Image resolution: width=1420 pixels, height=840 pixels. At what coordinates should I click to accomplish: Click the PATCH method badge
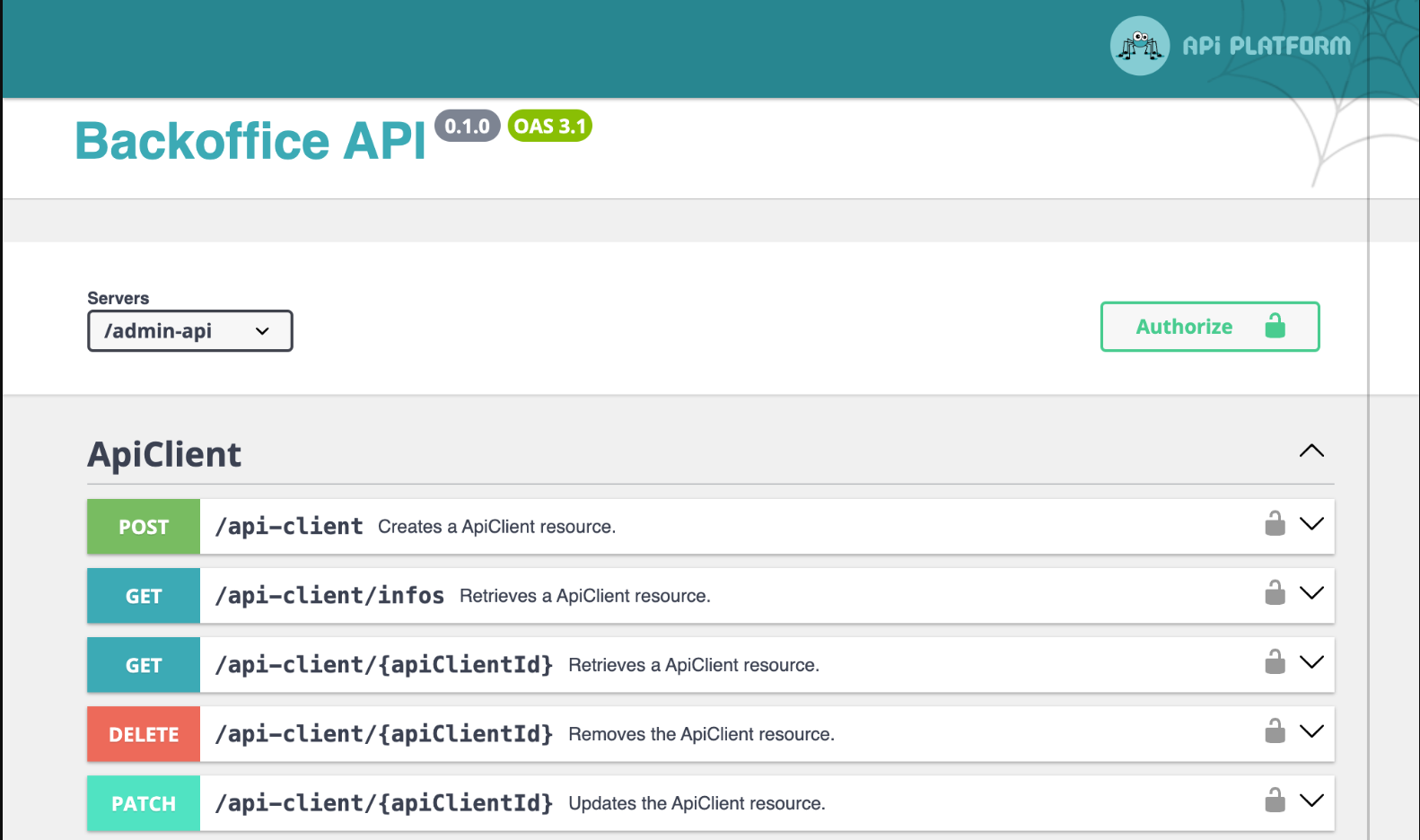pos(144,803)
